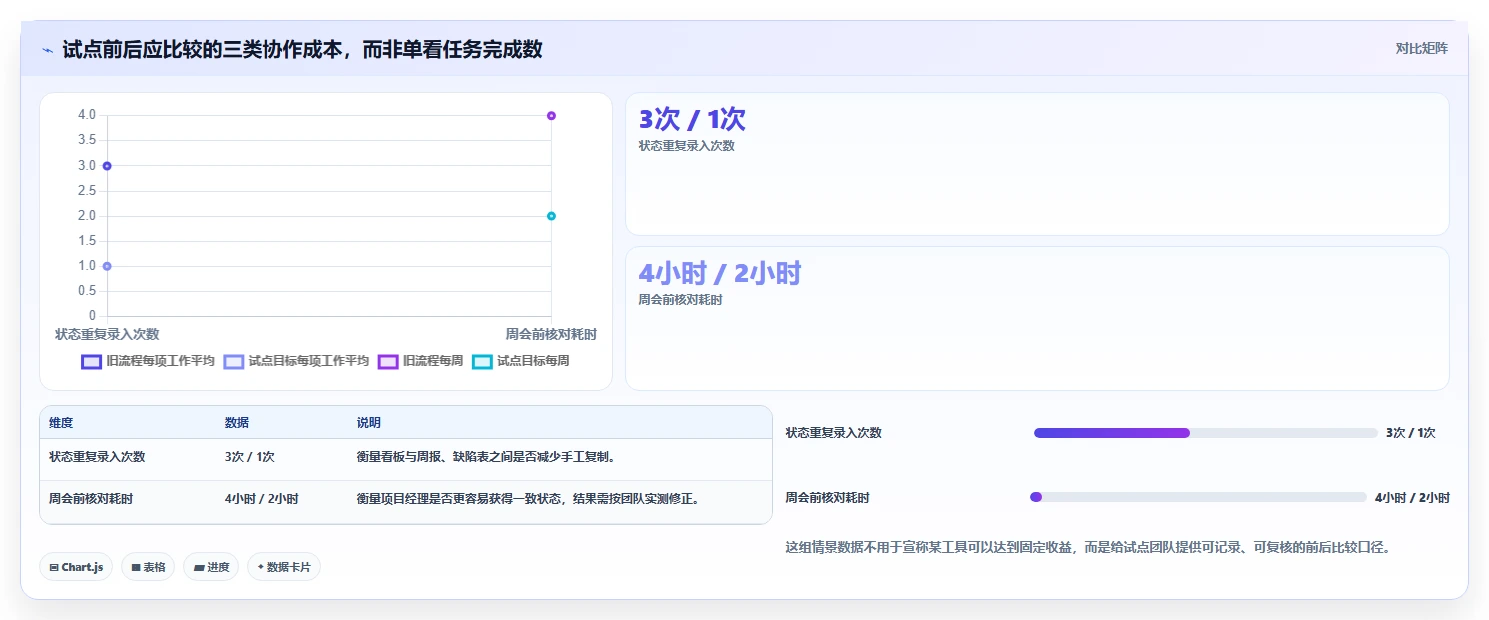Viewport: 1489px width, 620px height.
Task: Click table cell 周会前核对耗时 in 维度 column
Action: pos(91,499)
